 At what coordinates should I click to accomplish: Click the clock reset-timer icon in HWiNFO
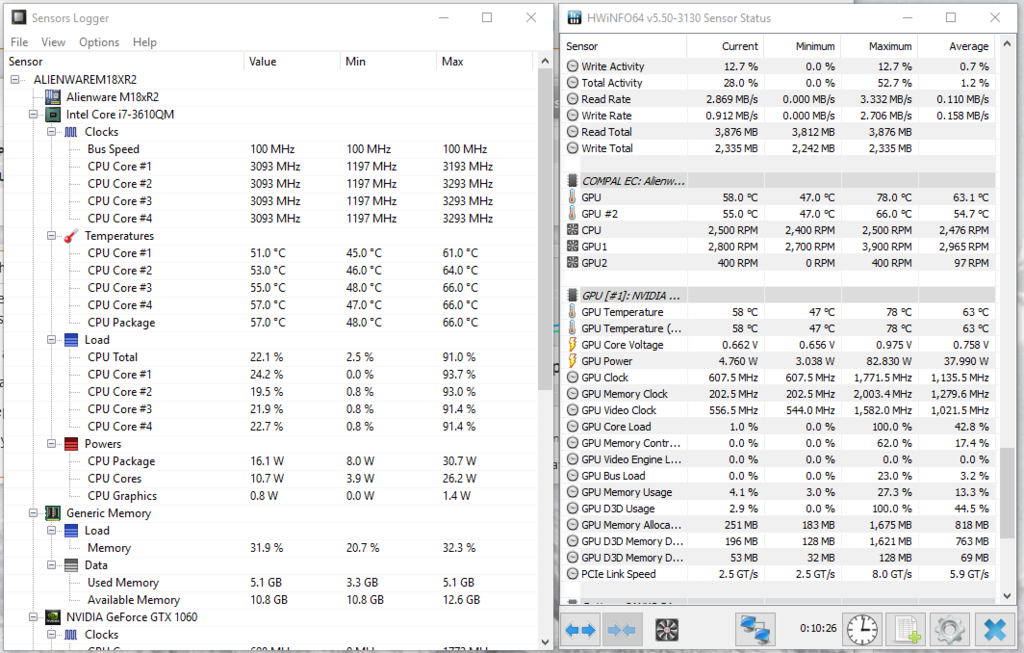coord(862,629)
